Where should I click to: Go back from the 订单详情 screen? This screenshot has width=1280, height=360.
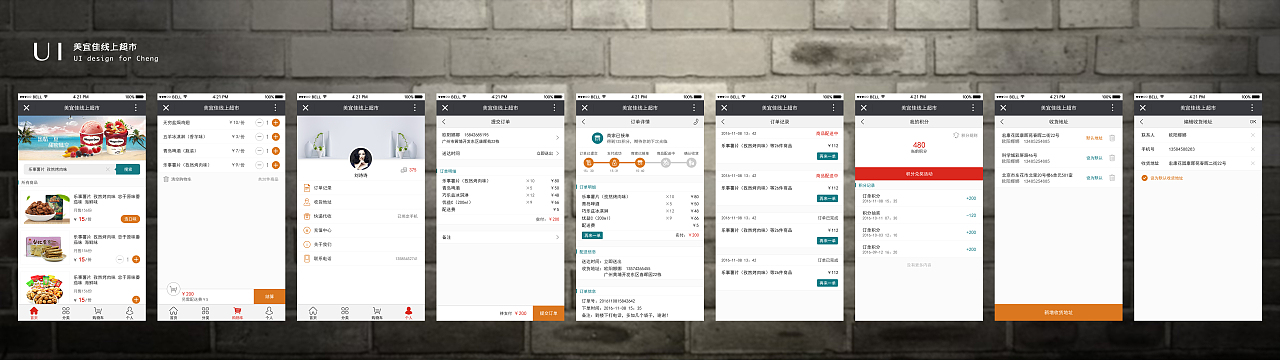(x=583, y=121)
